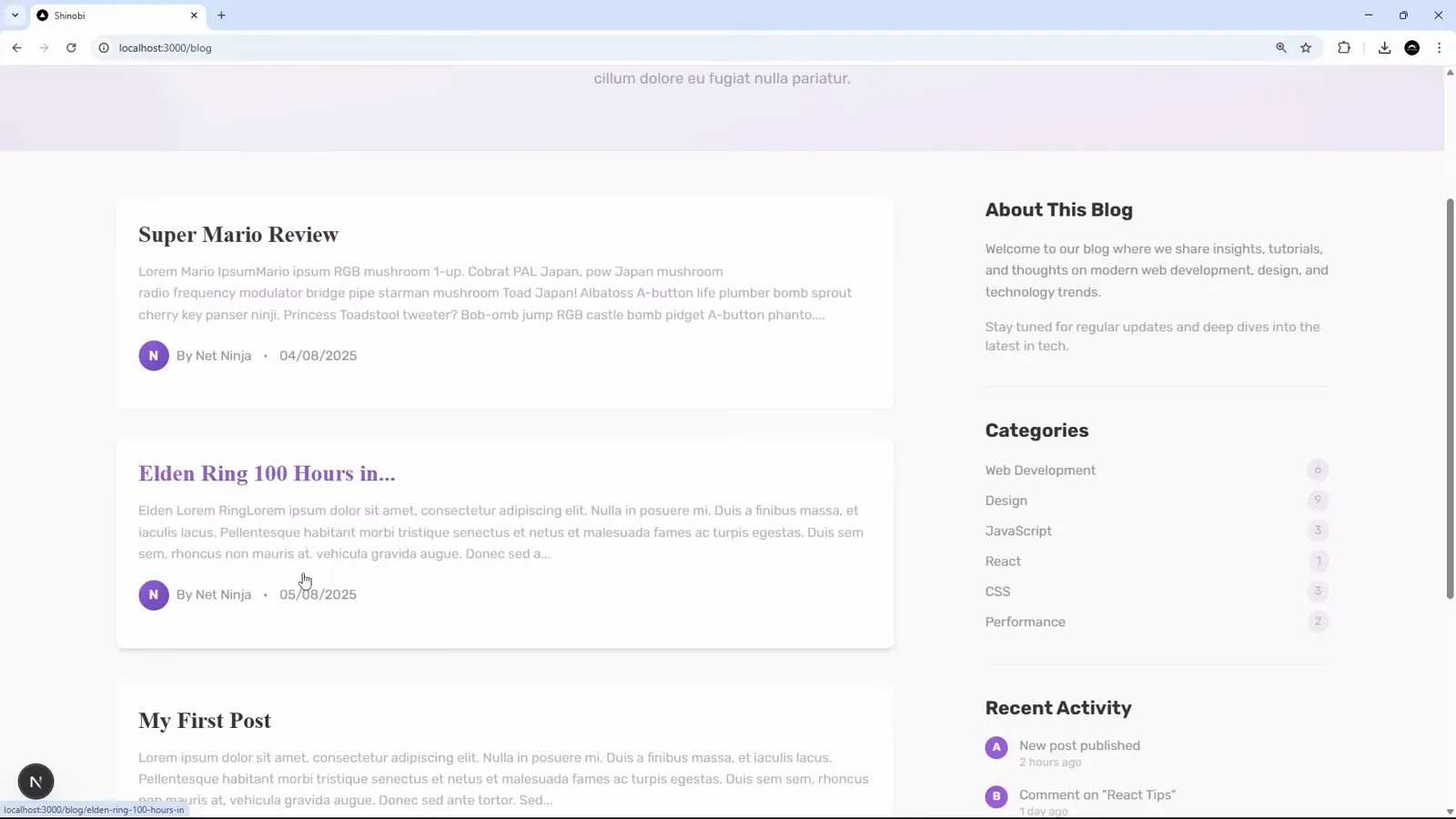Click the Comment on "React Tips" activity
Viewport: 1456px width, 819px height.
coord(1097,794)
